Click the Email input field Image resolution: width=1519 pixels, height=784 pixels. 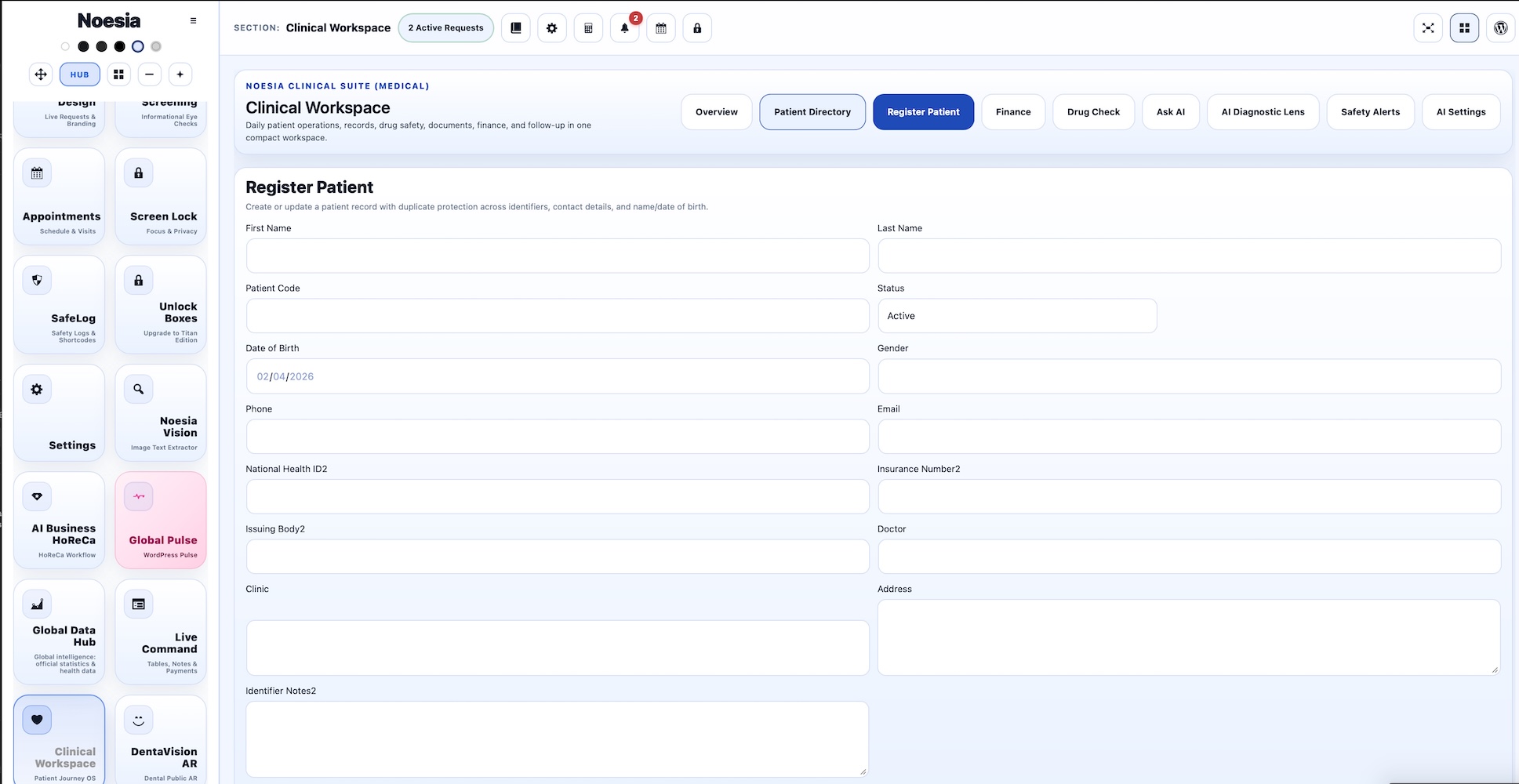(x=1189, y=437)
